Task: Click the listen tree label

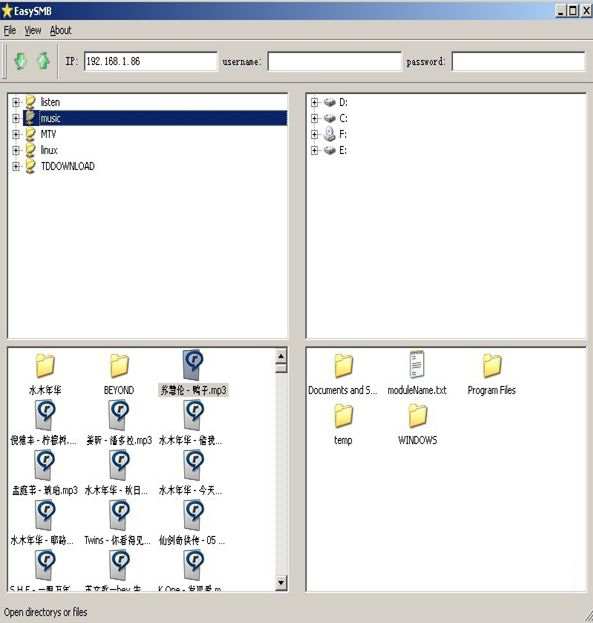Action: click(x=50, y=103)
